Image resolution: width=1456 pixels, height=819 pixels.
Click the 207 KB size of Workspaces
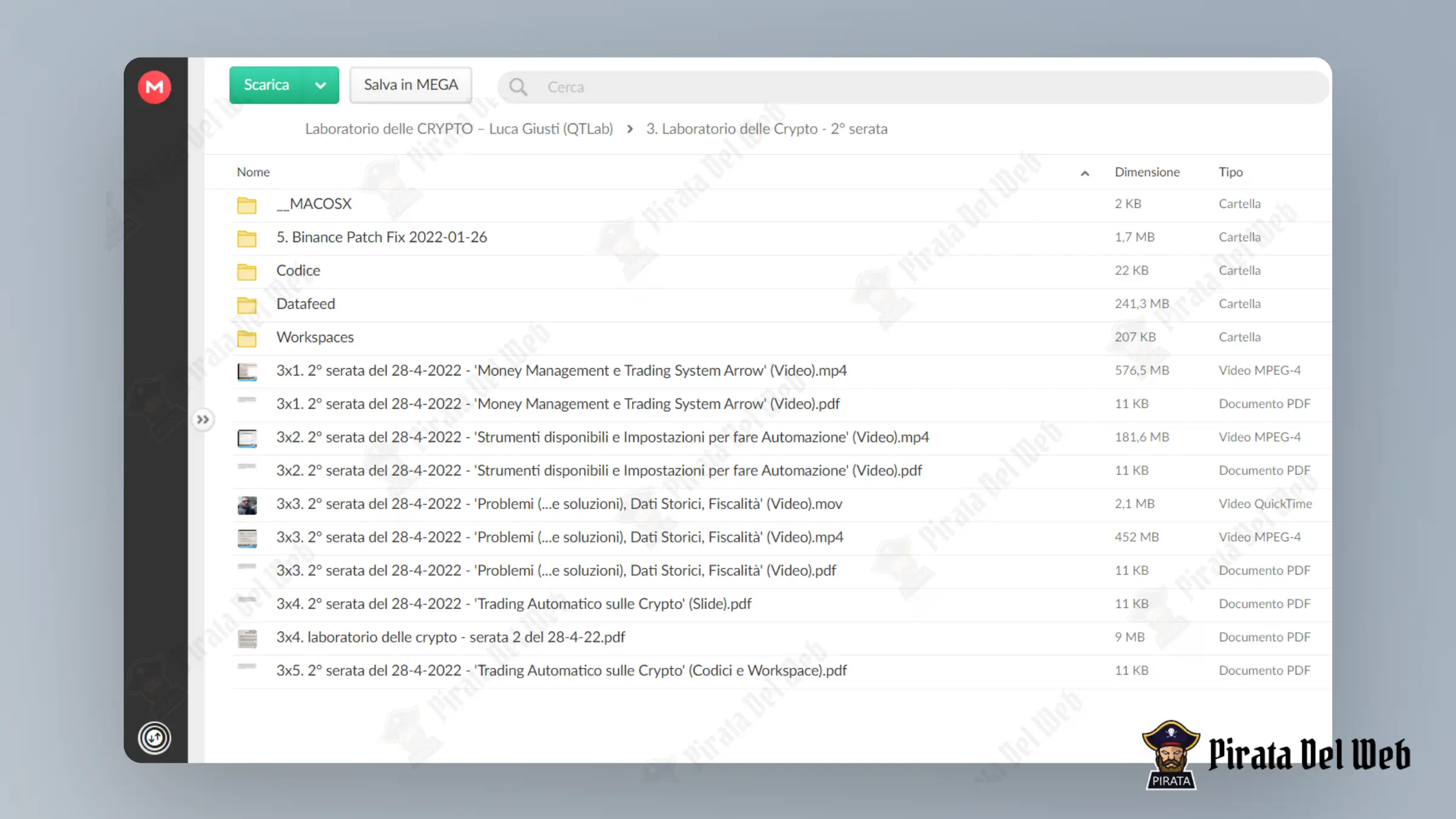point(1135,337)
